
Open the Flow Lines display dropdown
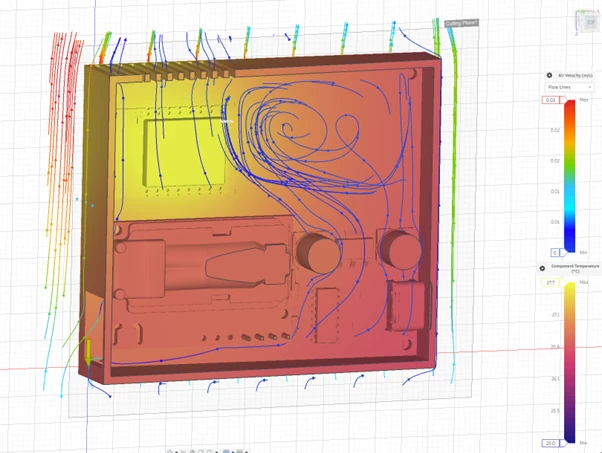click(569, 87)
